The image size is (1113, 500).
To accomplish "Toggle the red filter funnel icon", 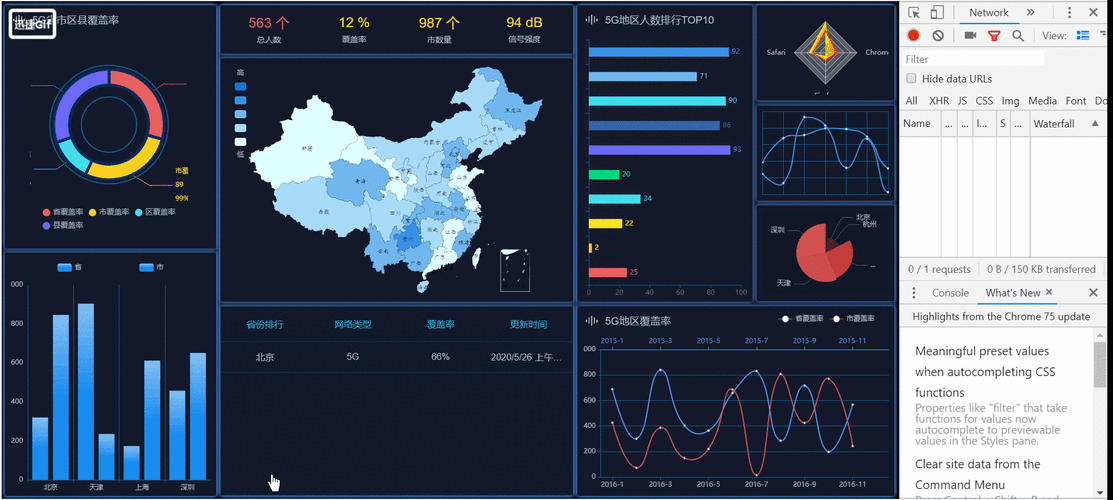I will [994, 36].
